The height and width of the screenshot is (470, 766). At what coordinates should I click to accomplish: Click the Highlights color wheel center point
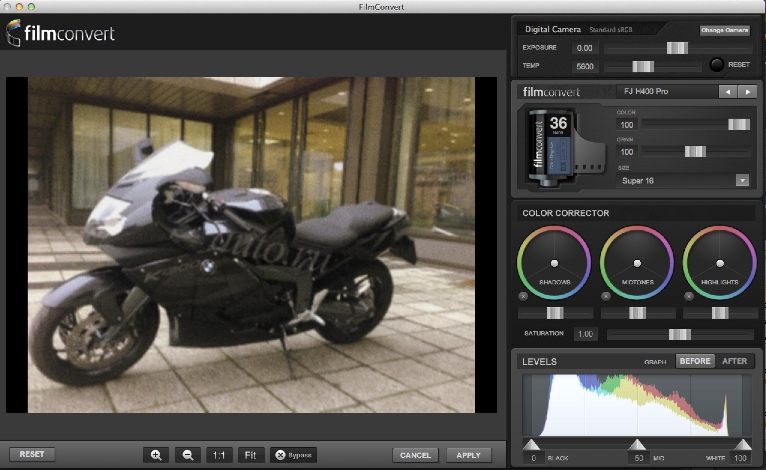coord(720,263)
